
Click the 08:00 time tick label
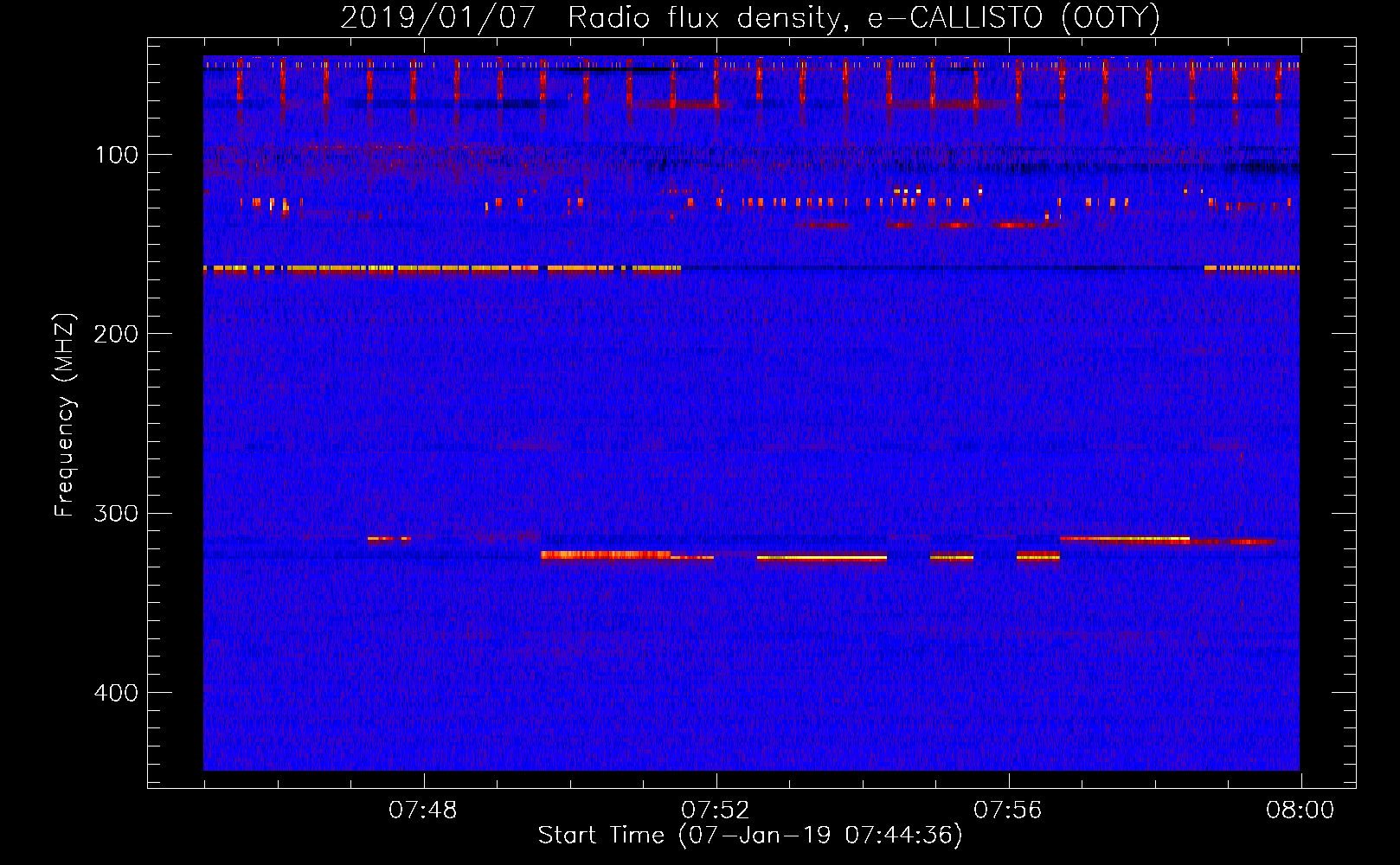click(x=1300, y=811)
